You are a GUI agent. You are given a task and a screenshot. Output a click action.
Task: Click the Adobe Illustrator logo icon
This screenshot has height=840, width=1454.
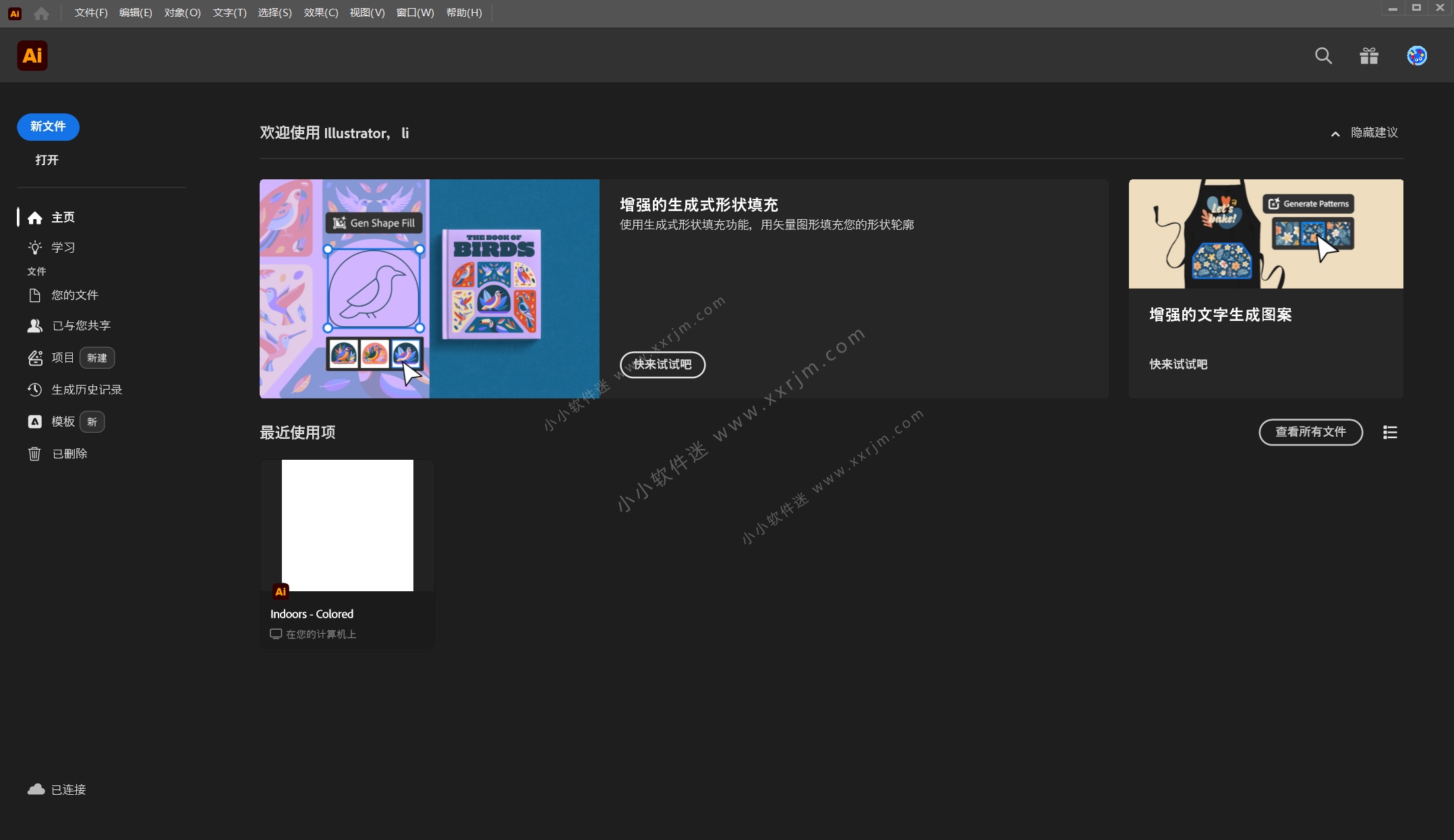tap(32, 55)
